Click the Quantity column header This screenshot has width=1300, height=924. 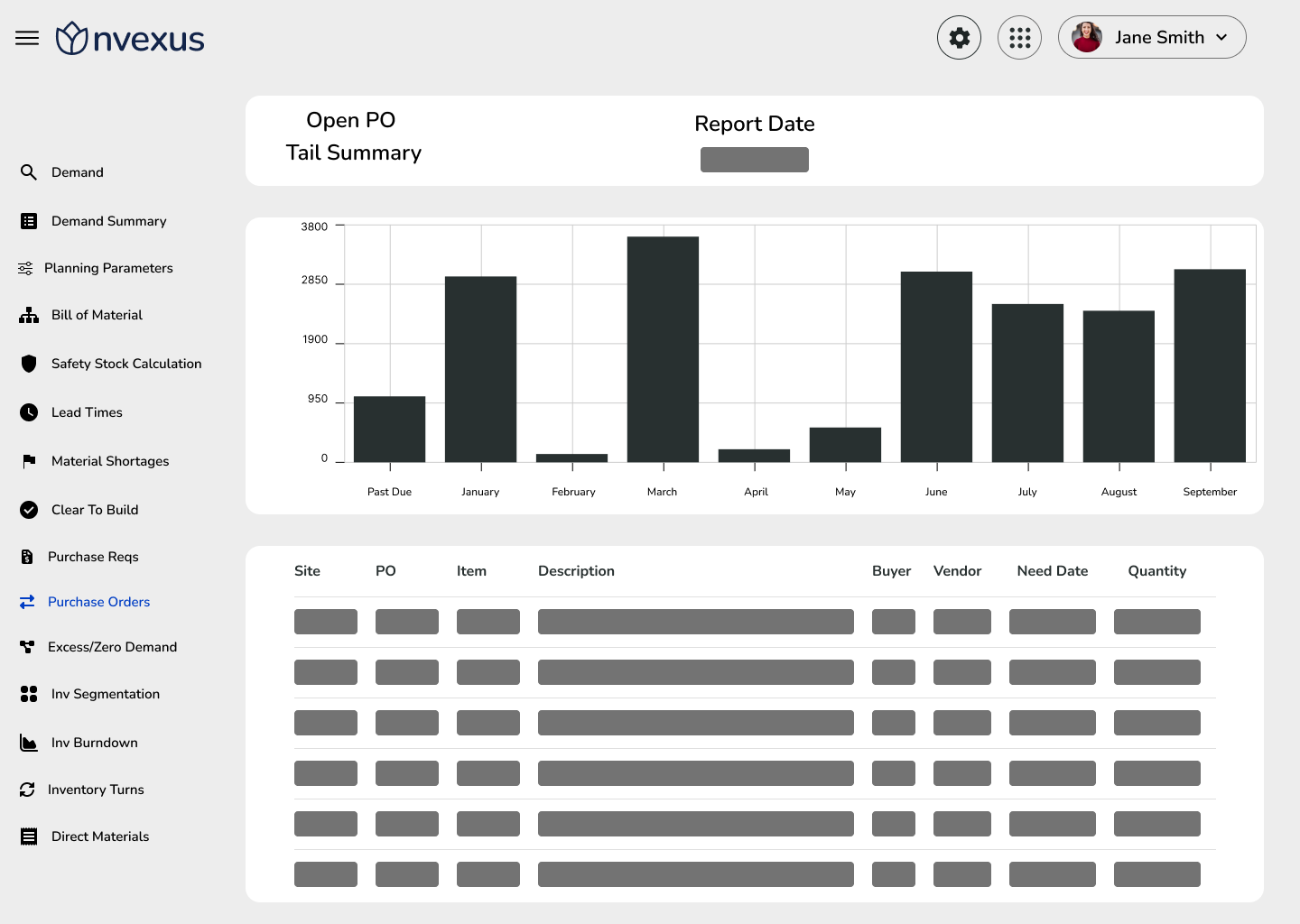click(1157, 571)
